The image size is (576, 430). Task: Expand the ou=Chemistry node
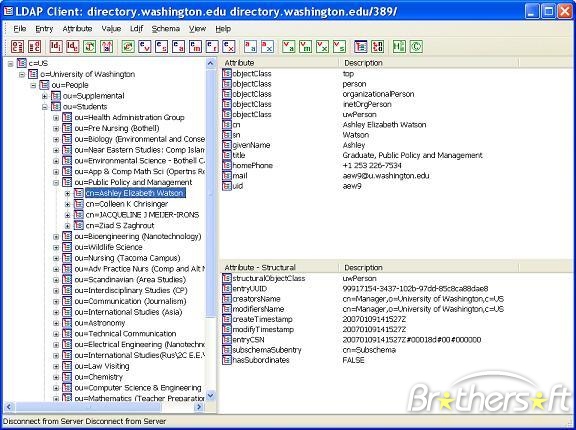point(56,377)
